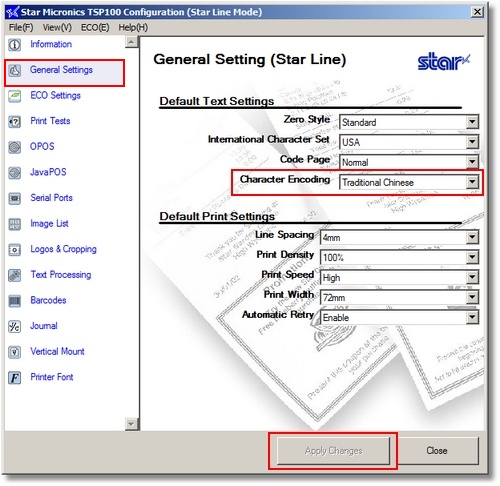The image size is (500, 486).
Task: Open the Help(H) menu
Action: pos(133,27)
